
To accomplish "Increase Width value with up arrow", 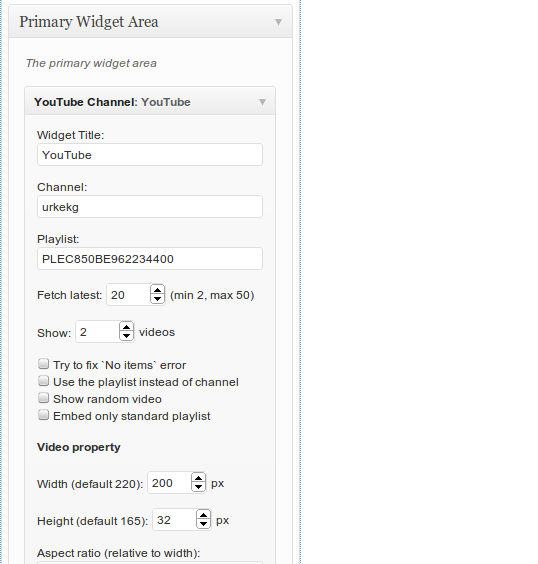I will (x=198, y=478).
